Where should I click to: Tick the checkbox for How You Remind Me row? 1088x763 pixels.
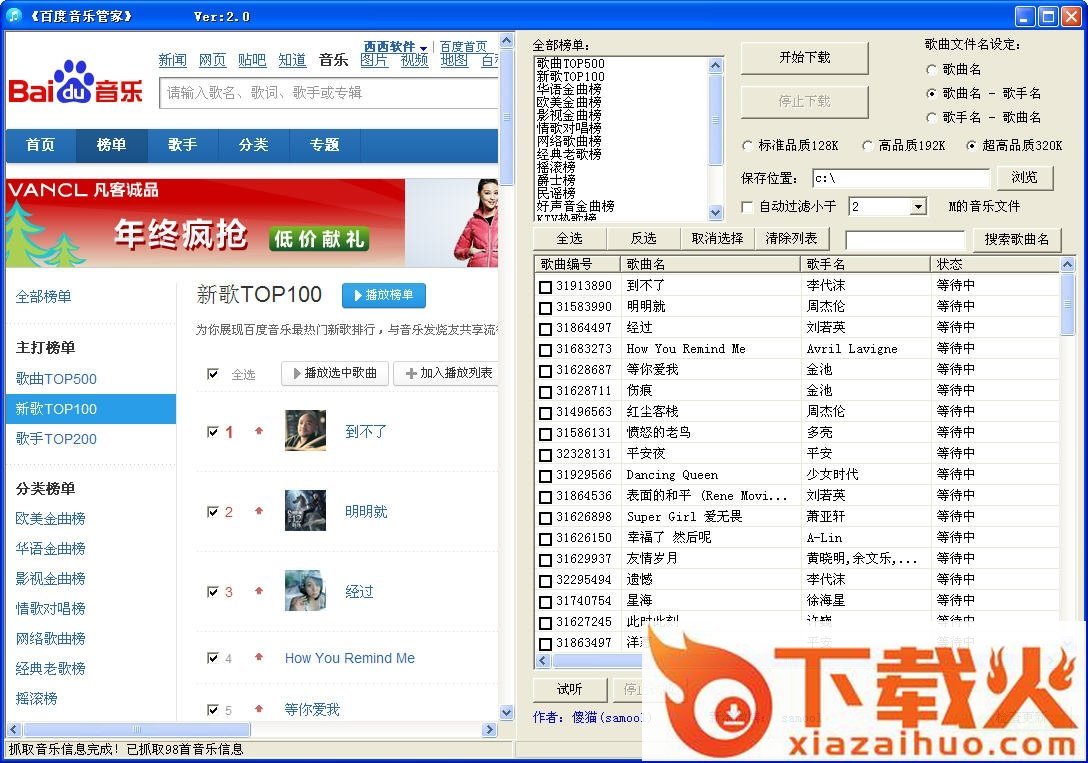click(x=545, y=350)
